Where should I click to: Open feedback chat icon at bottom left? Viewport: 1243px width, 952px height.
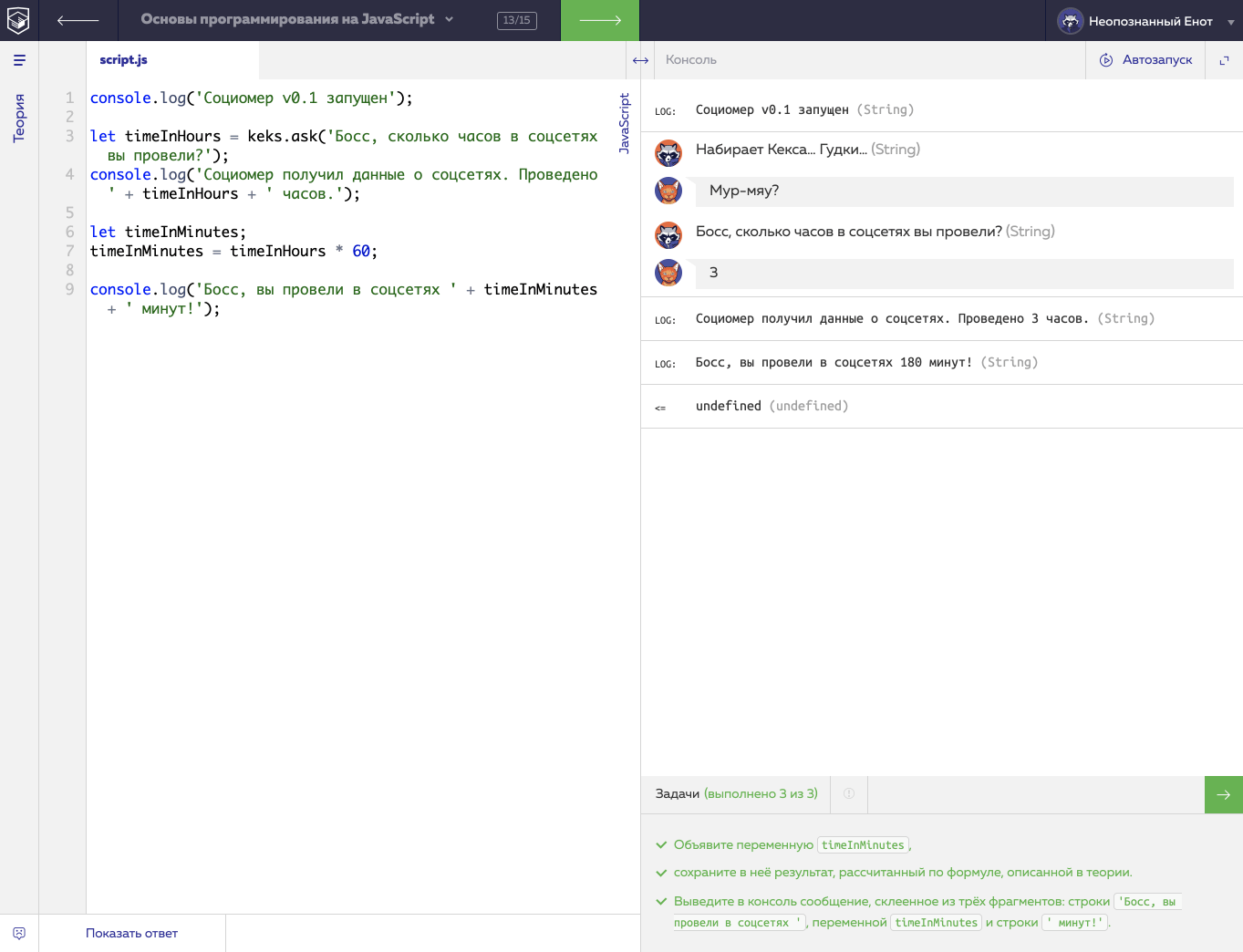[19, 933]
